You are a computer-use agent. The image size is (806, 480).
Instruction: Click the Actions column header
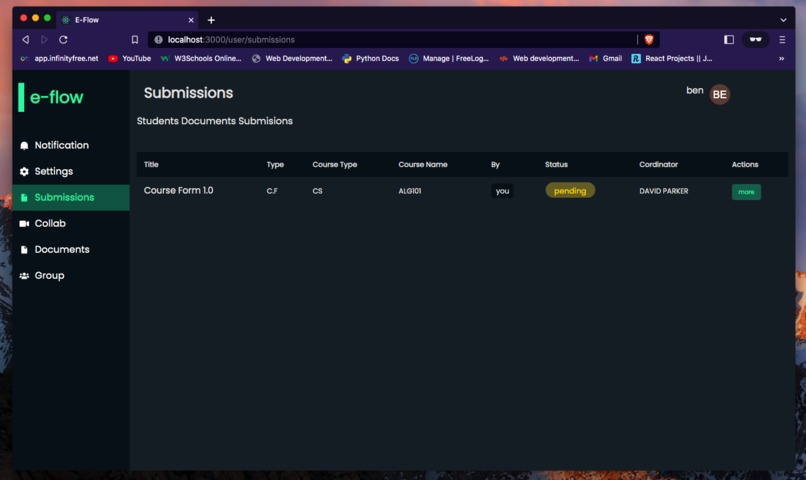745,164
